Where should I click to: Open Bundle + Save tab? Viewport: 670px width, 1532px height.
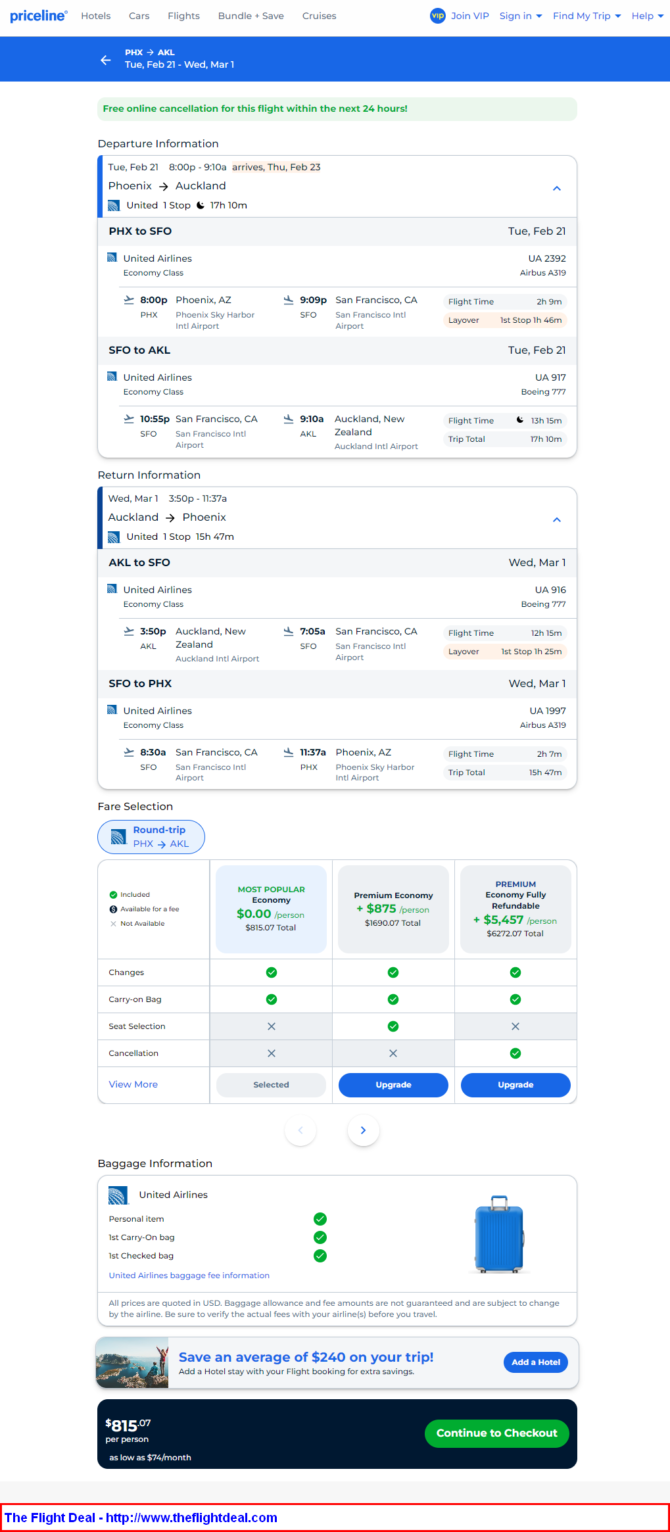pyautogui.click(x=251, y=16)
